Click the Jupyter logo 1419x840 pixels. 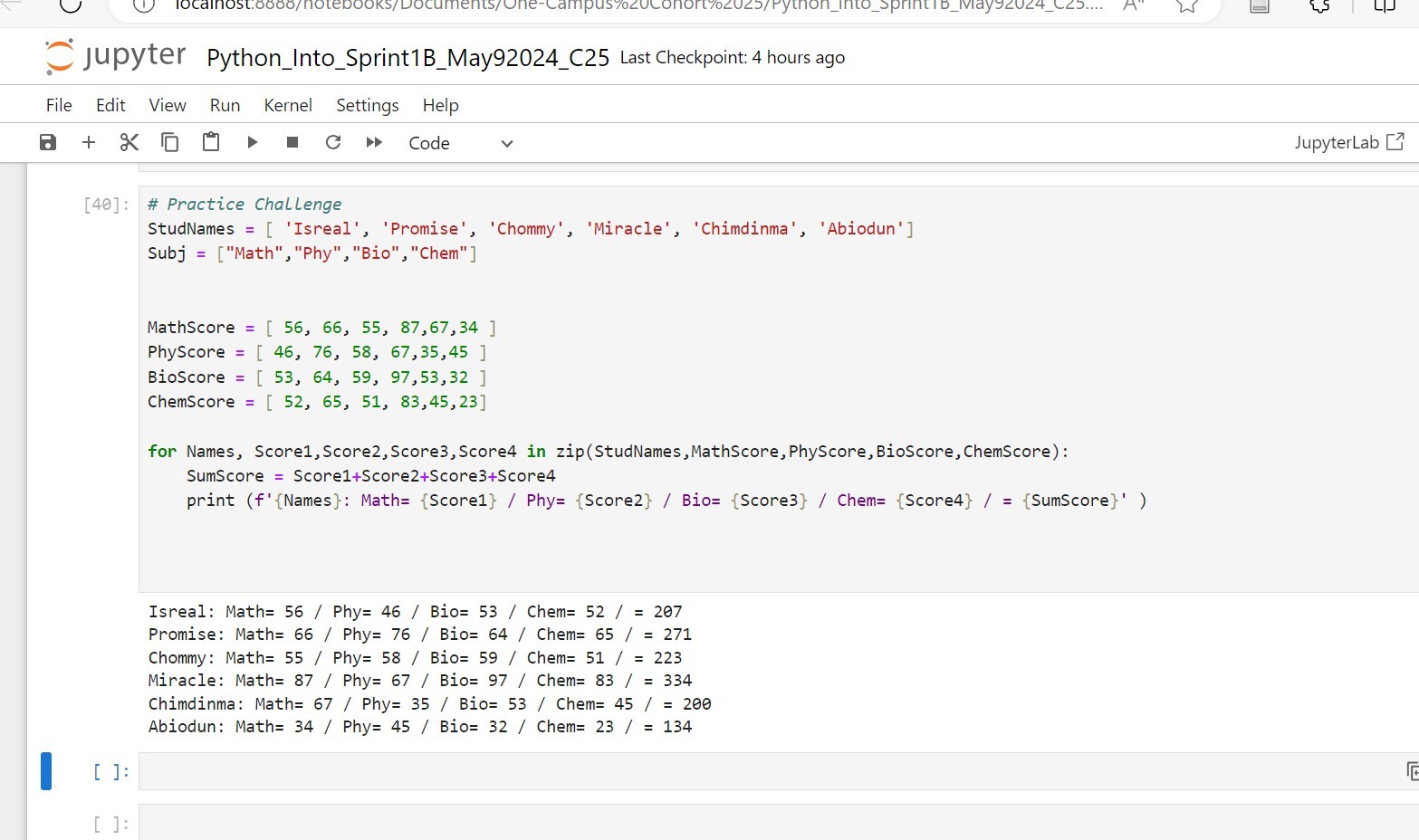pyautogui.click(x=115, y=56)
